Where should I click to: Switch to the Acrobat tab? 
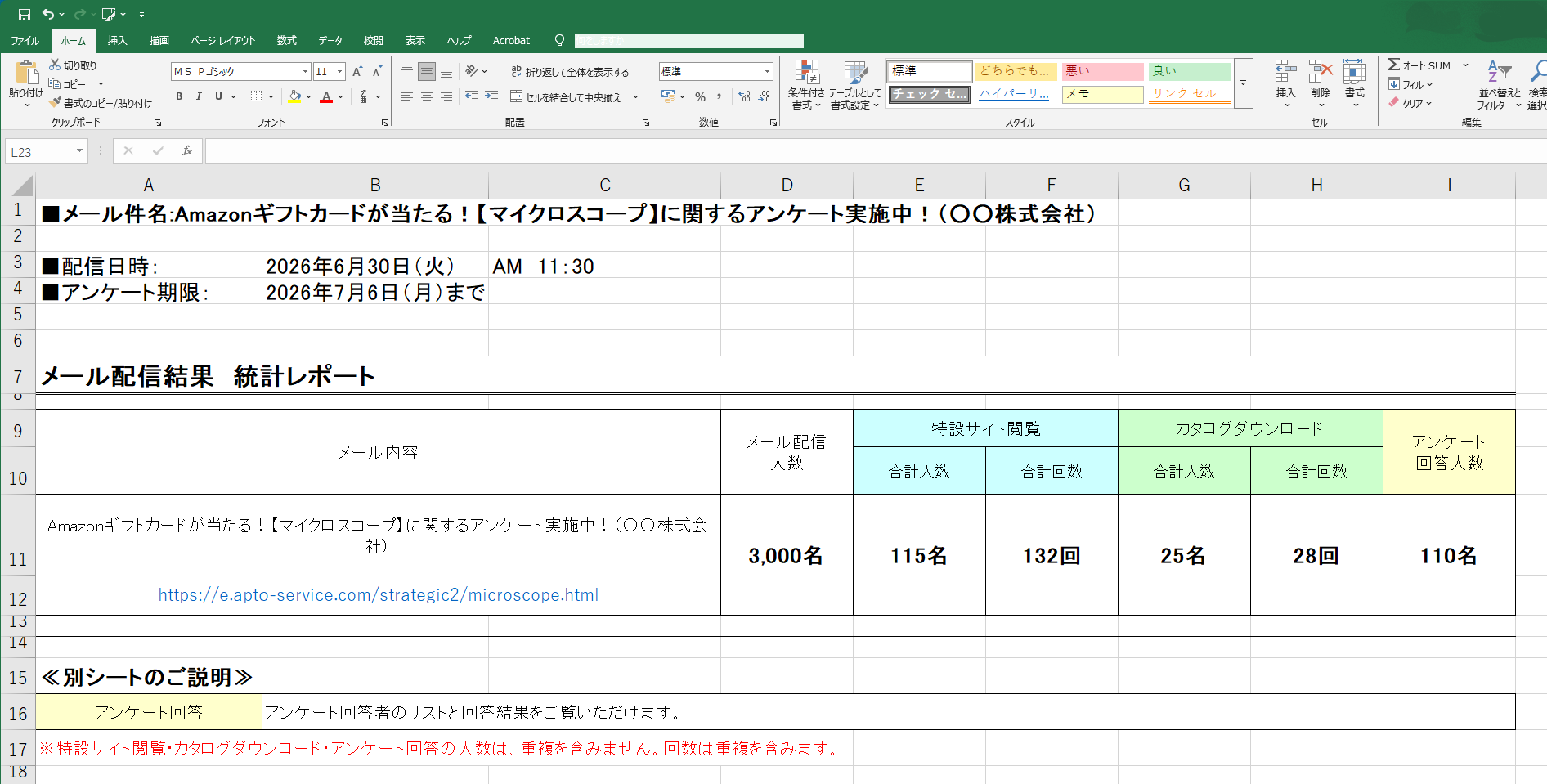(x=511, y=41)
